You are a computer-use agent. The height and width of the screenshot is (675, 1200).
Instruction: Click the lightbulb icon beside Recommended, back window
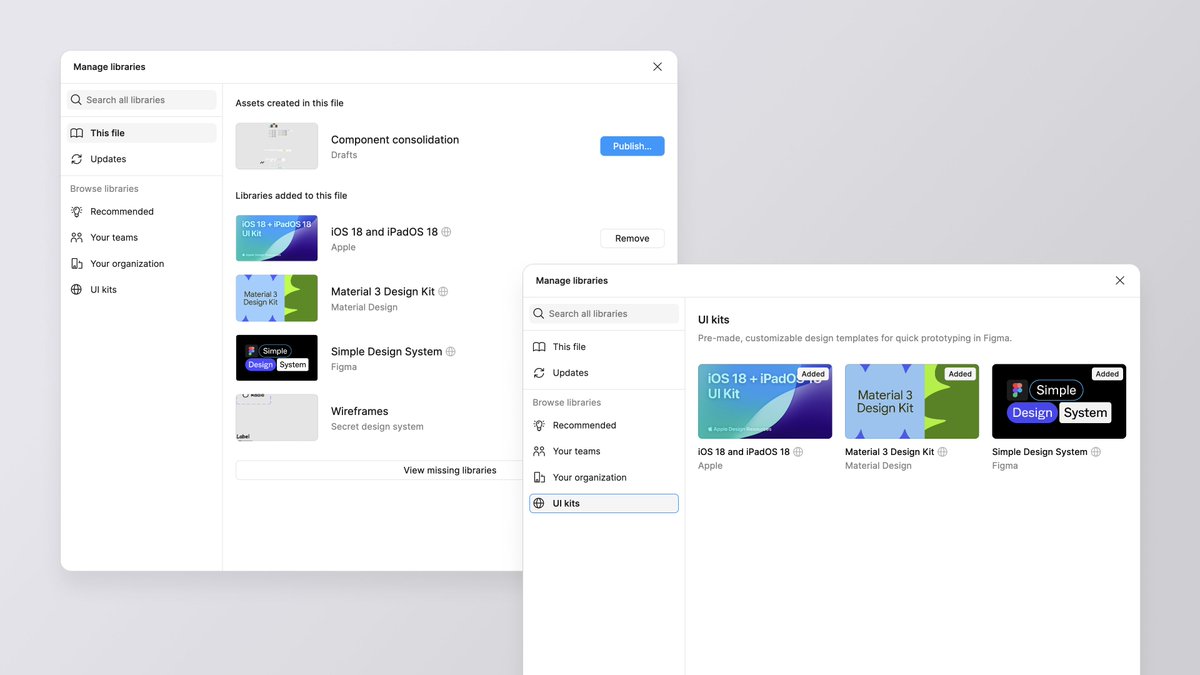pyautogui.click(x=76, y=211)
